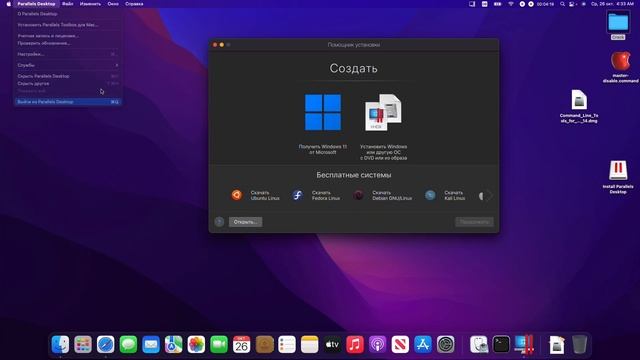
Task: Open the Trash in the Dock
Action: [x=579, y=344]
